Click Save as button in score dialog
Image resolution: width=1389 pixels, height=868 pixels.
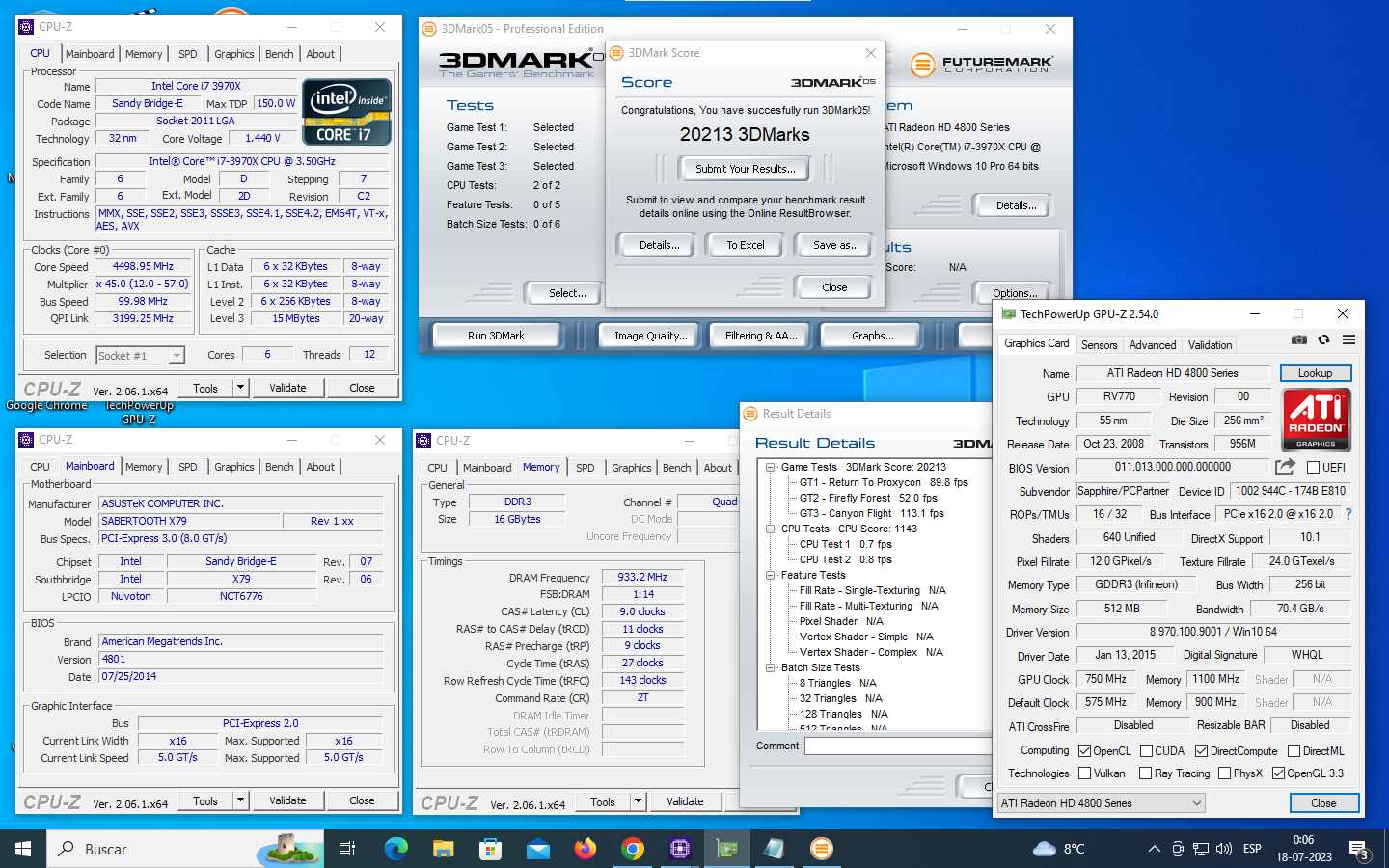pos(835,245)
